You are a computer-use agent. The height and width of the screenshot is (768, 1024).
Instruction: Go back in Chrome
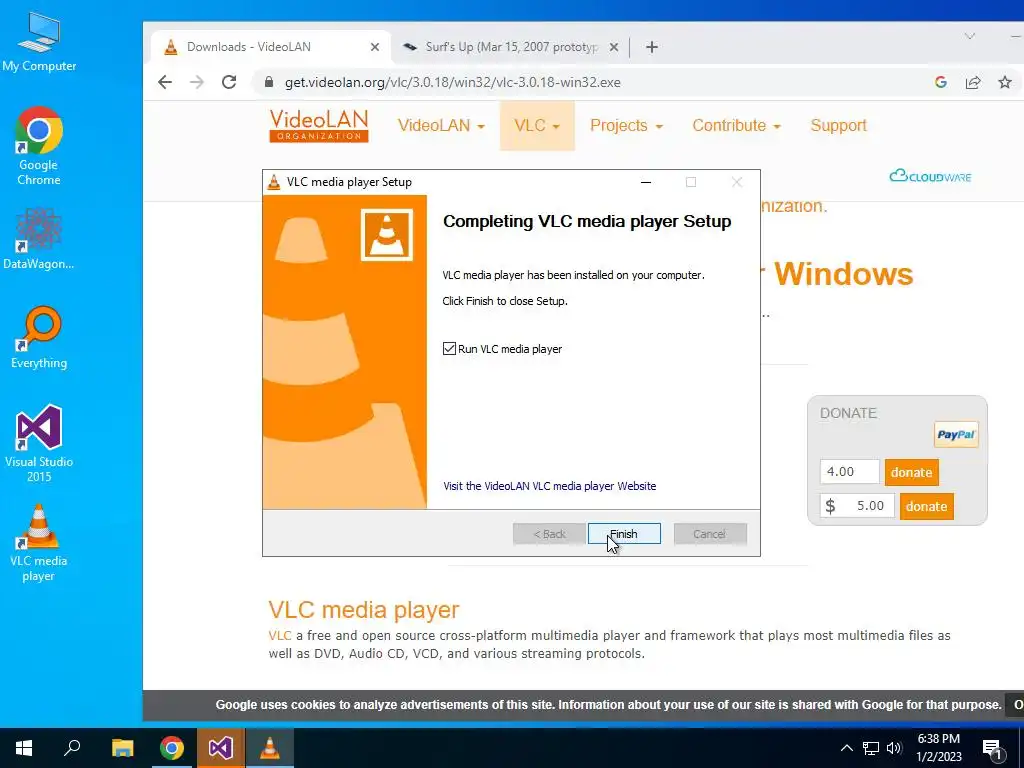(x=165, y=82)
